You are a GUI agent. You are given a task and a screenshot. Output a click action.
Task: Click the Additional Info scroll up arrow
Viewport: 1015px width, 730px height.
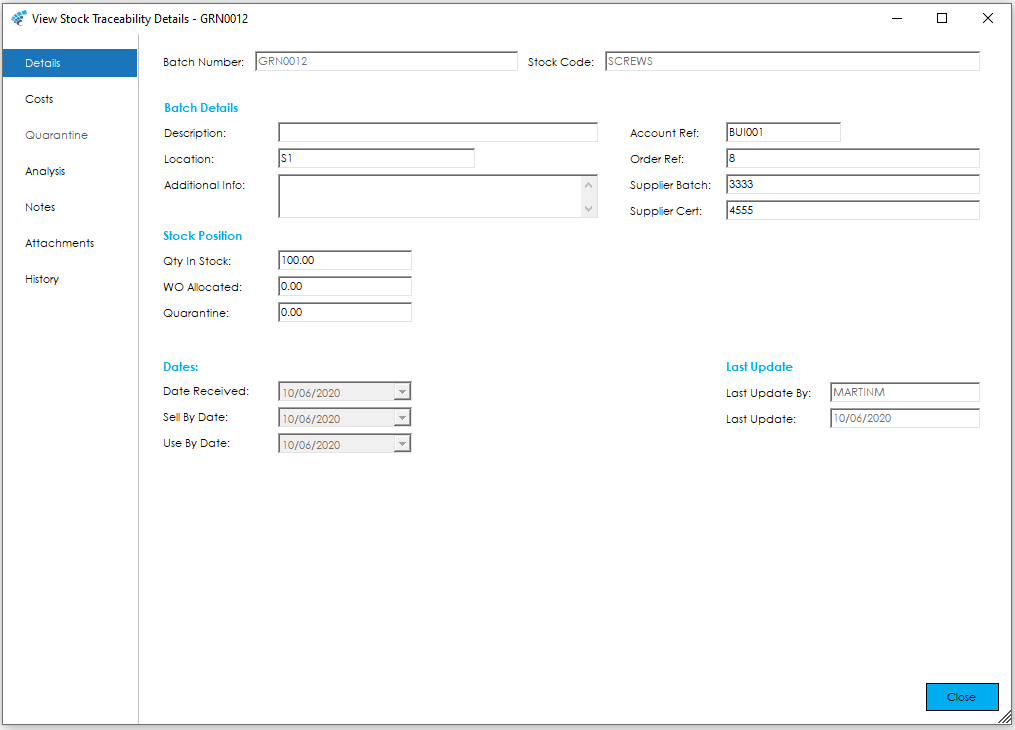[589, 184]
